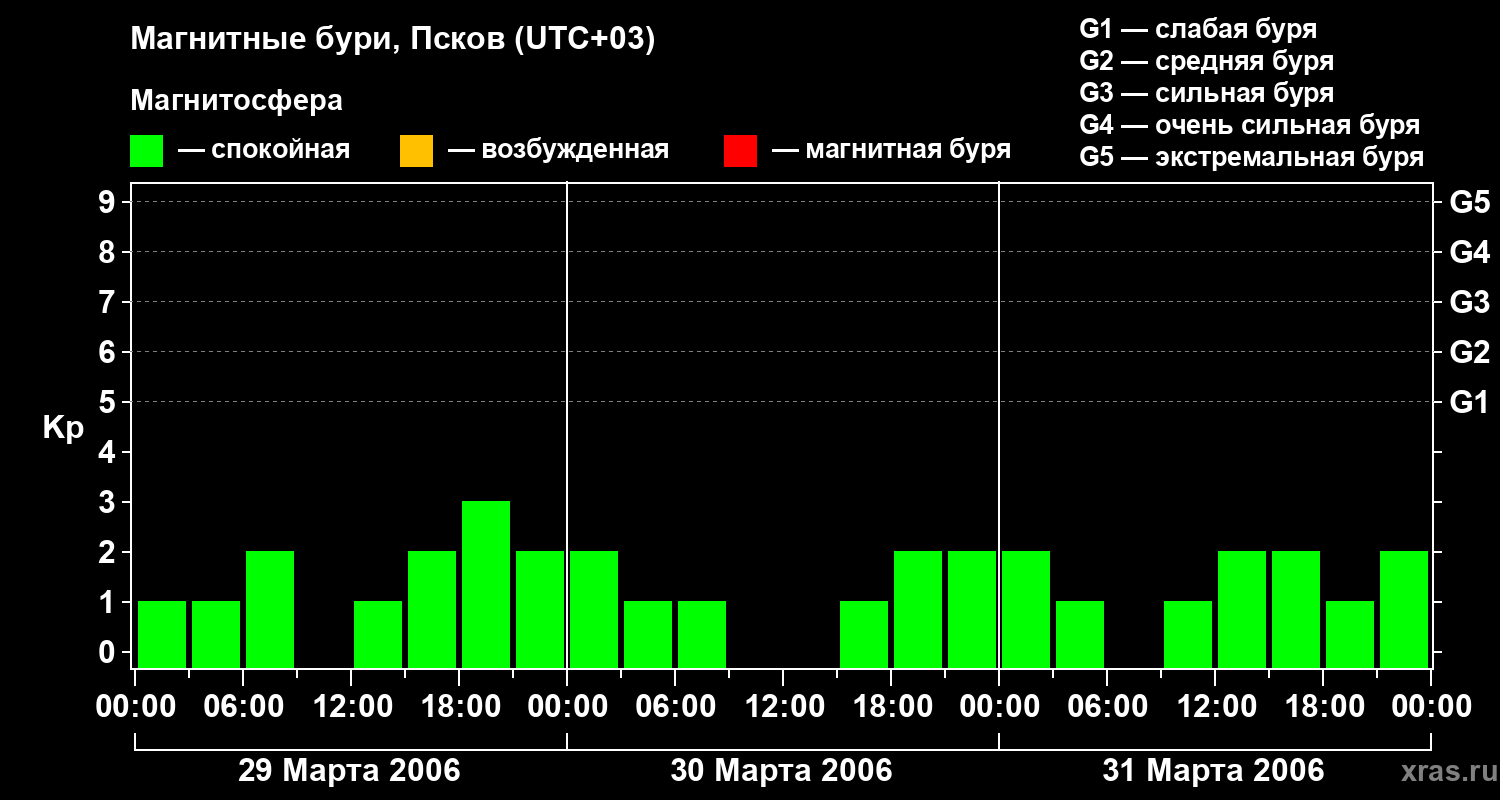Click the green 'спокойная' legend swatch
The width and height of the screenshot is (1500, 800).
(146, 151)
